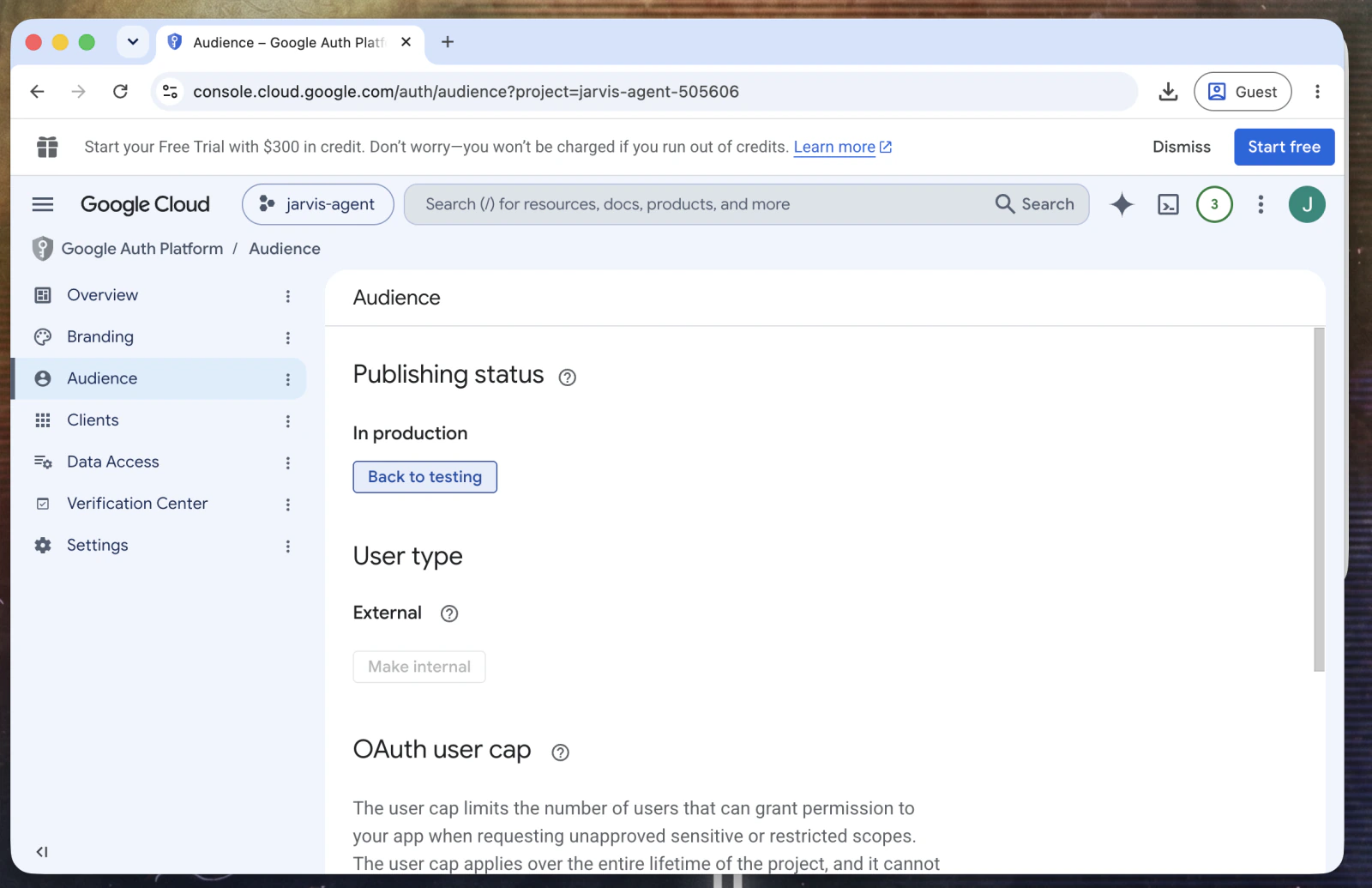Select the Audience – Google Auth Platform tab
Image resolution: width=1372 pixels, height=888 pixels.
(x=290, y=43)
